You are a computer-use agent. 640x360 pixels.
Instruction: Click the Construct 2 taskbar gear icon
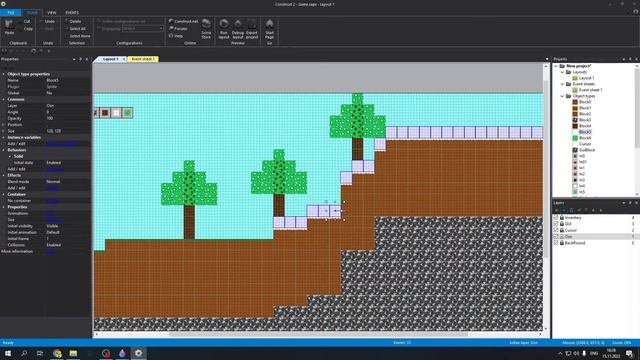[138, 353]
